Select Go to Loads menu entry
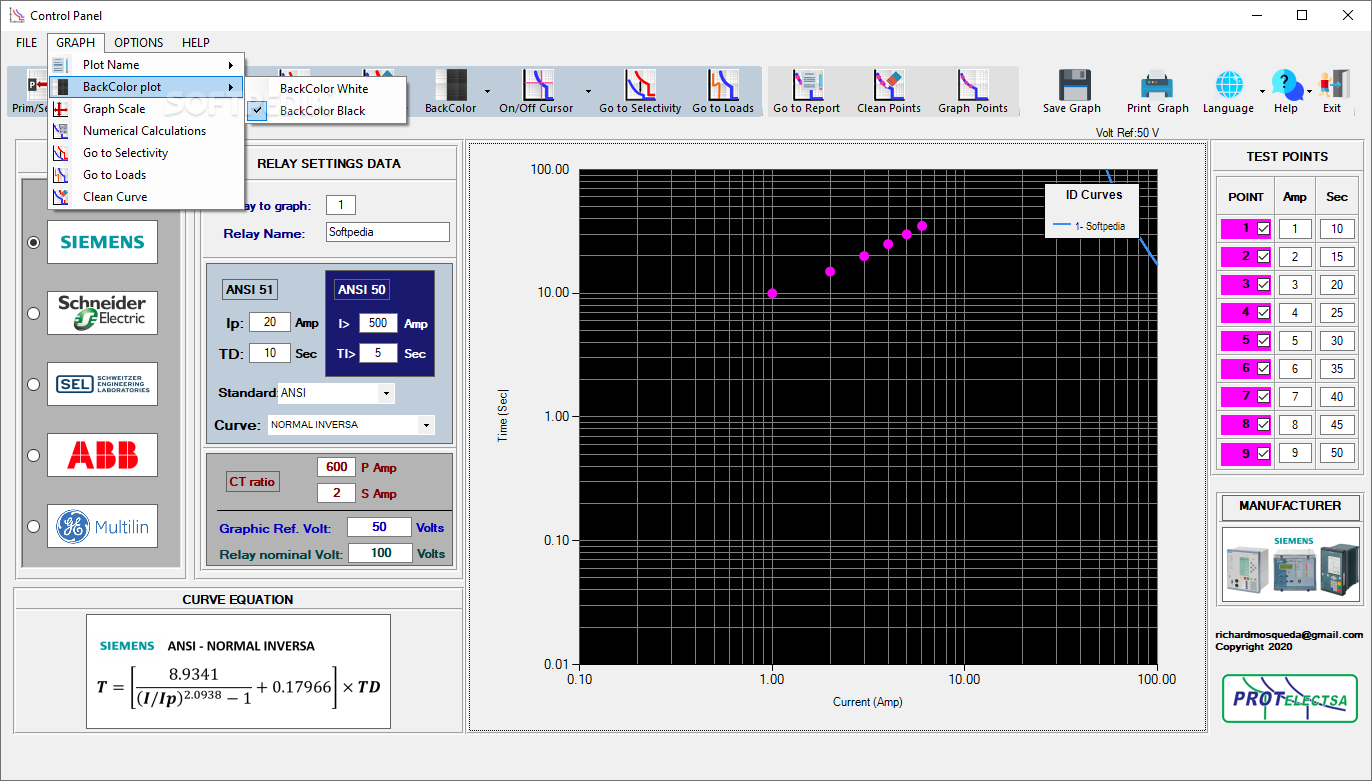 click(146, 175)
